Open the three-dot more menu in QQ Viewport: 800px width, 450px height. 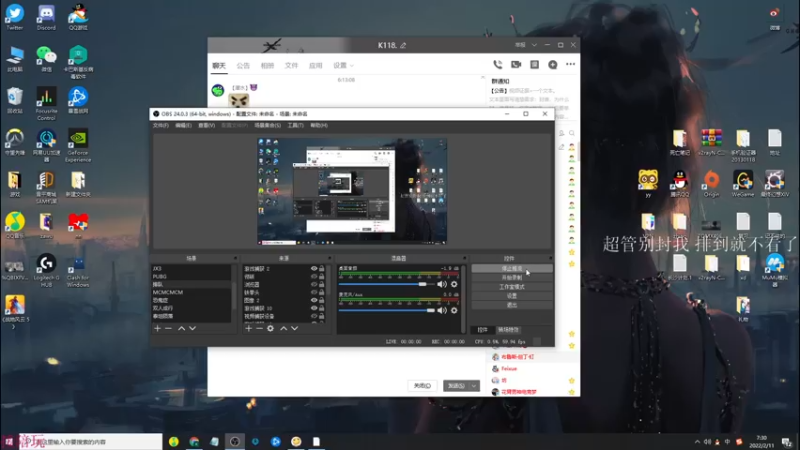(570, 64)
